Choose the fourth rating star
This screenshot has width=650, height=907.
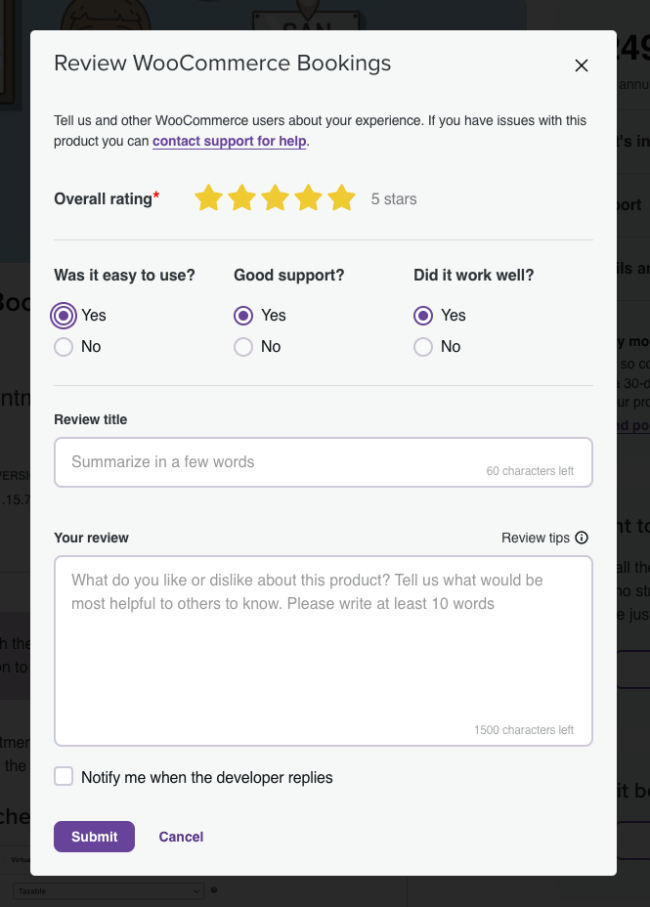pos(309,198)
